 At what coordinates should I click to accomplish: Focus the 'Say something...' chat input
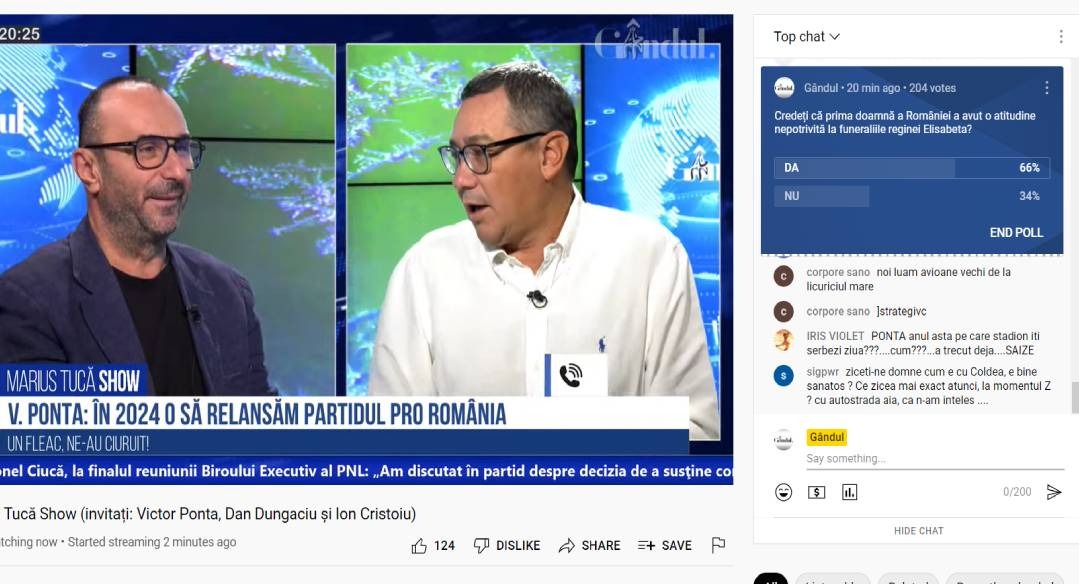pos(934,459)
